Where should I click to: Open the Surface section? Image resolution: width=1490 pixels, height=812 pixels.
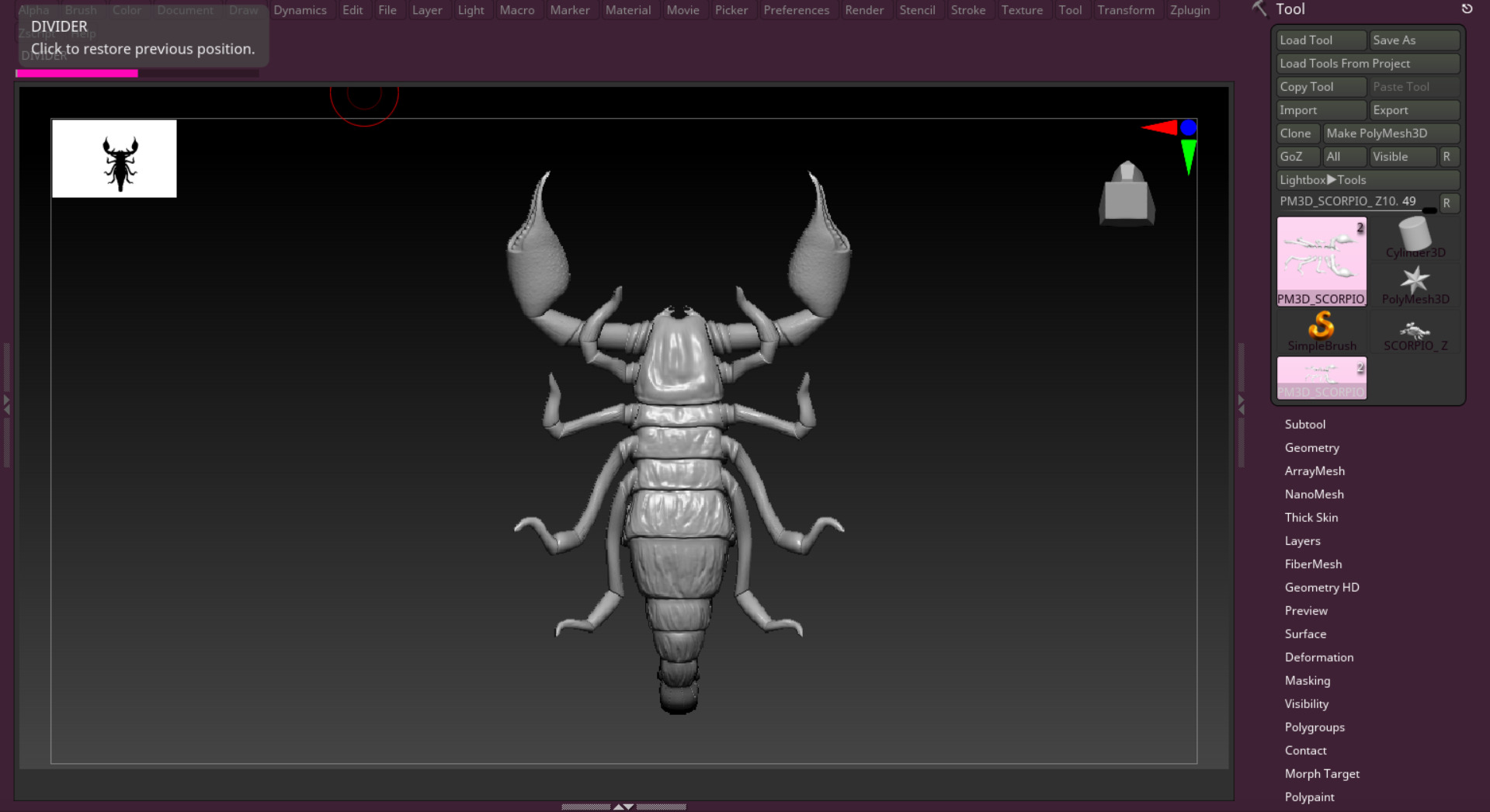(x=1305, y=633)
